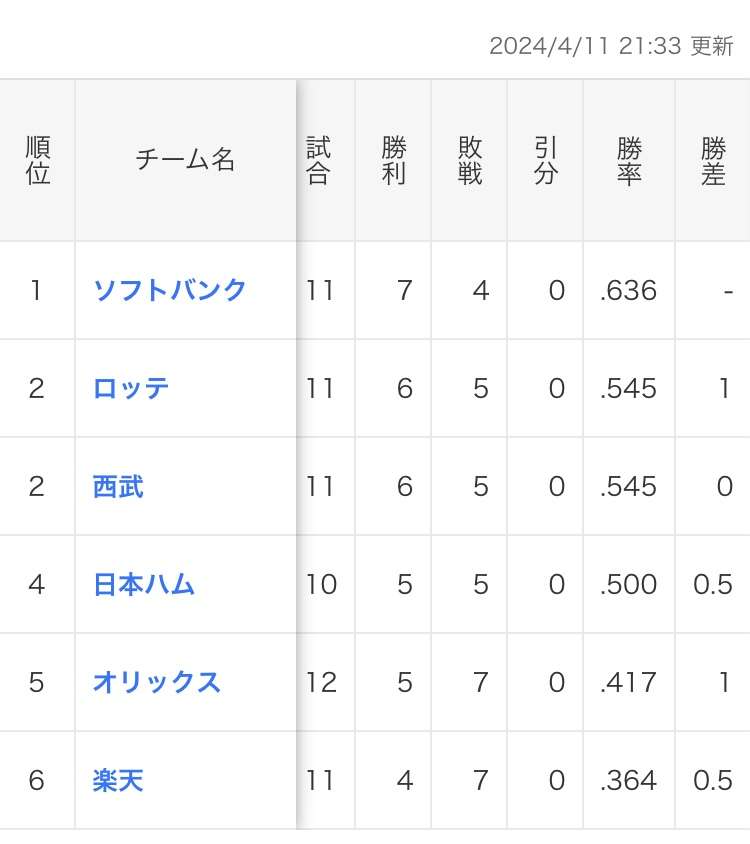Click the 勝差 column header

(713, 161)
